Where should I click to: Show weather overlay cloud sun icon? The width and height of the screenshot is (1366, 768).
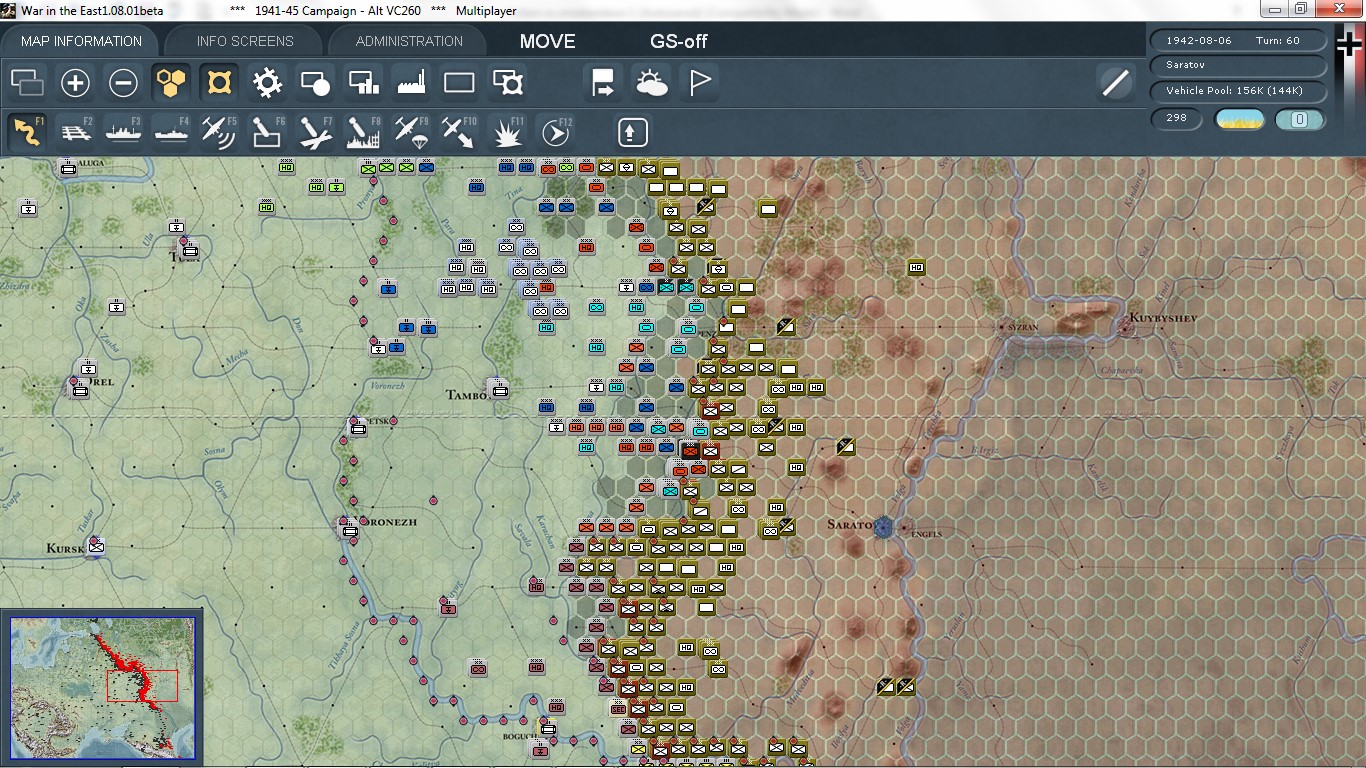[652, 82]
